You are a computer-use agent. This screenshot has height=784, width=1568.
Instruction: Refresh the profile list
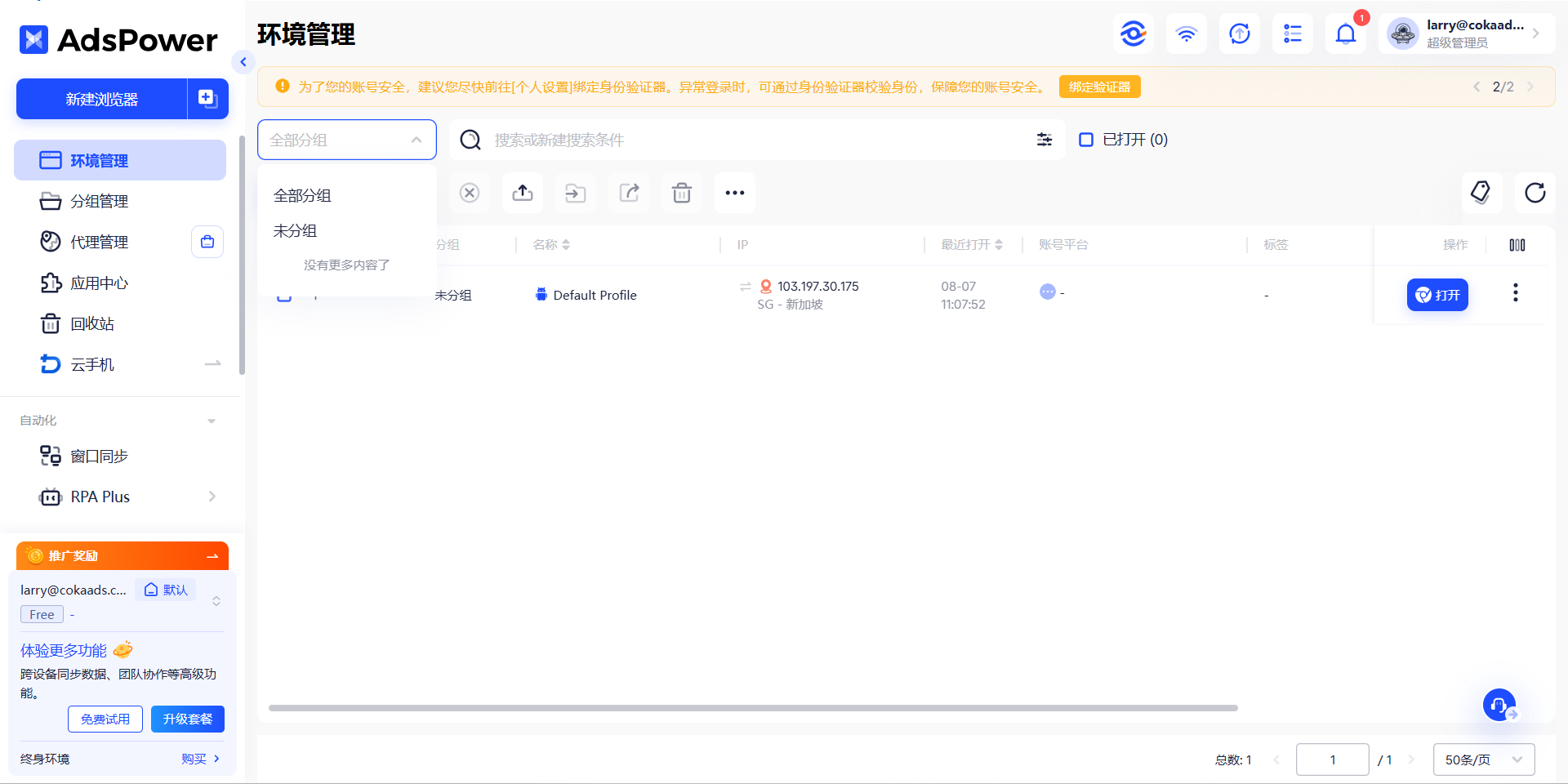[1535, 193]
